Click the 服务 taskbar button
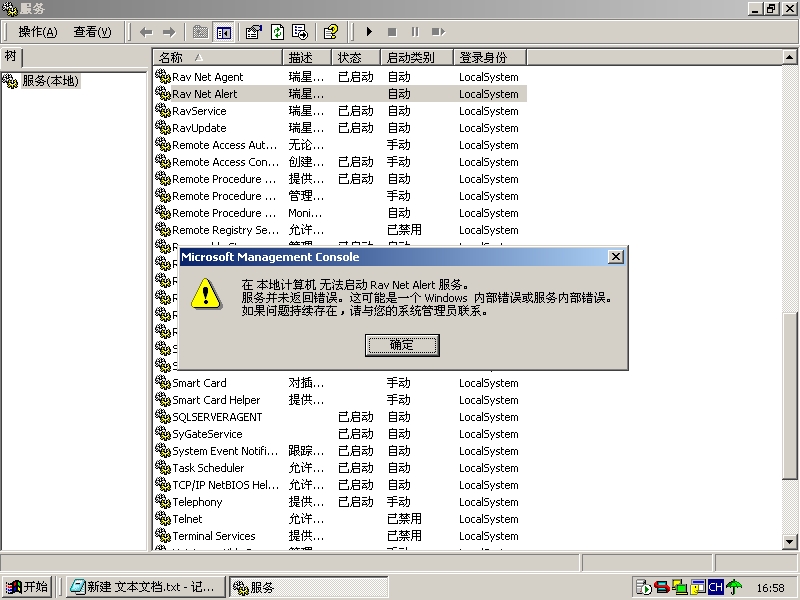The image size is (800, 600). point(309,587)
